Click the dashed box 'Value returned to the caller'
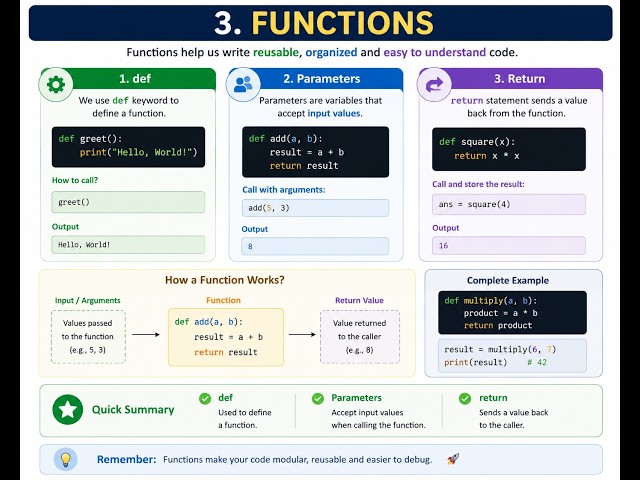640x480 pixels. [x=360, y=337]
